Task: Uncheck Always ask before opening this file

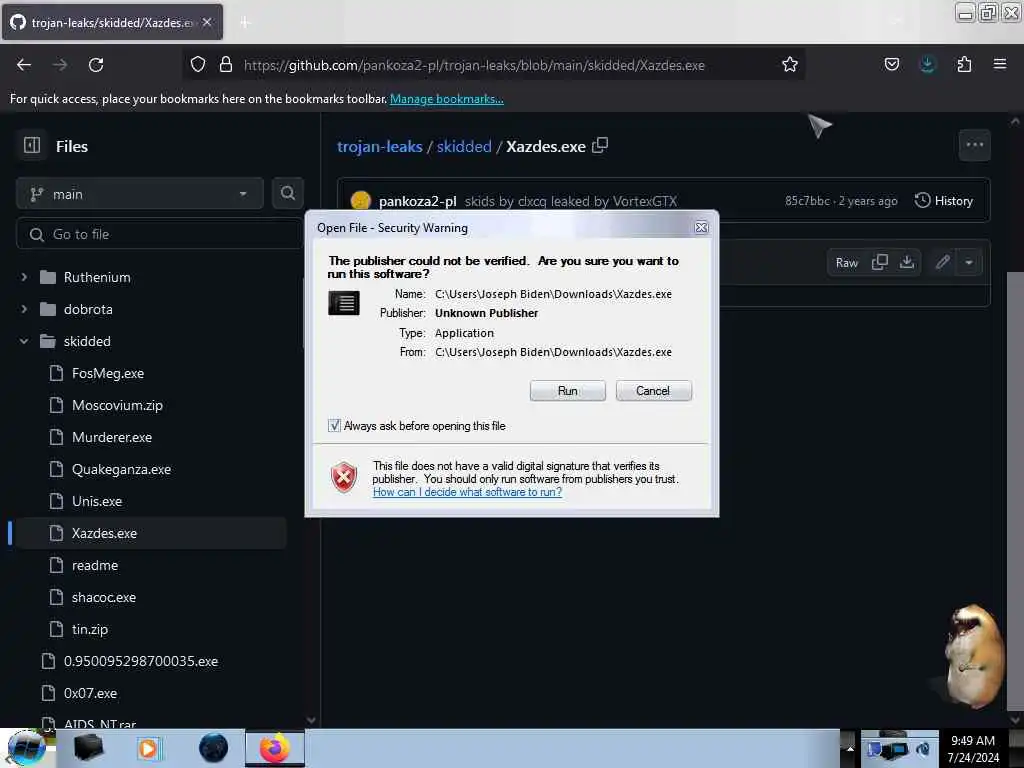Action: pyautogui.click(x=334, y=426)
